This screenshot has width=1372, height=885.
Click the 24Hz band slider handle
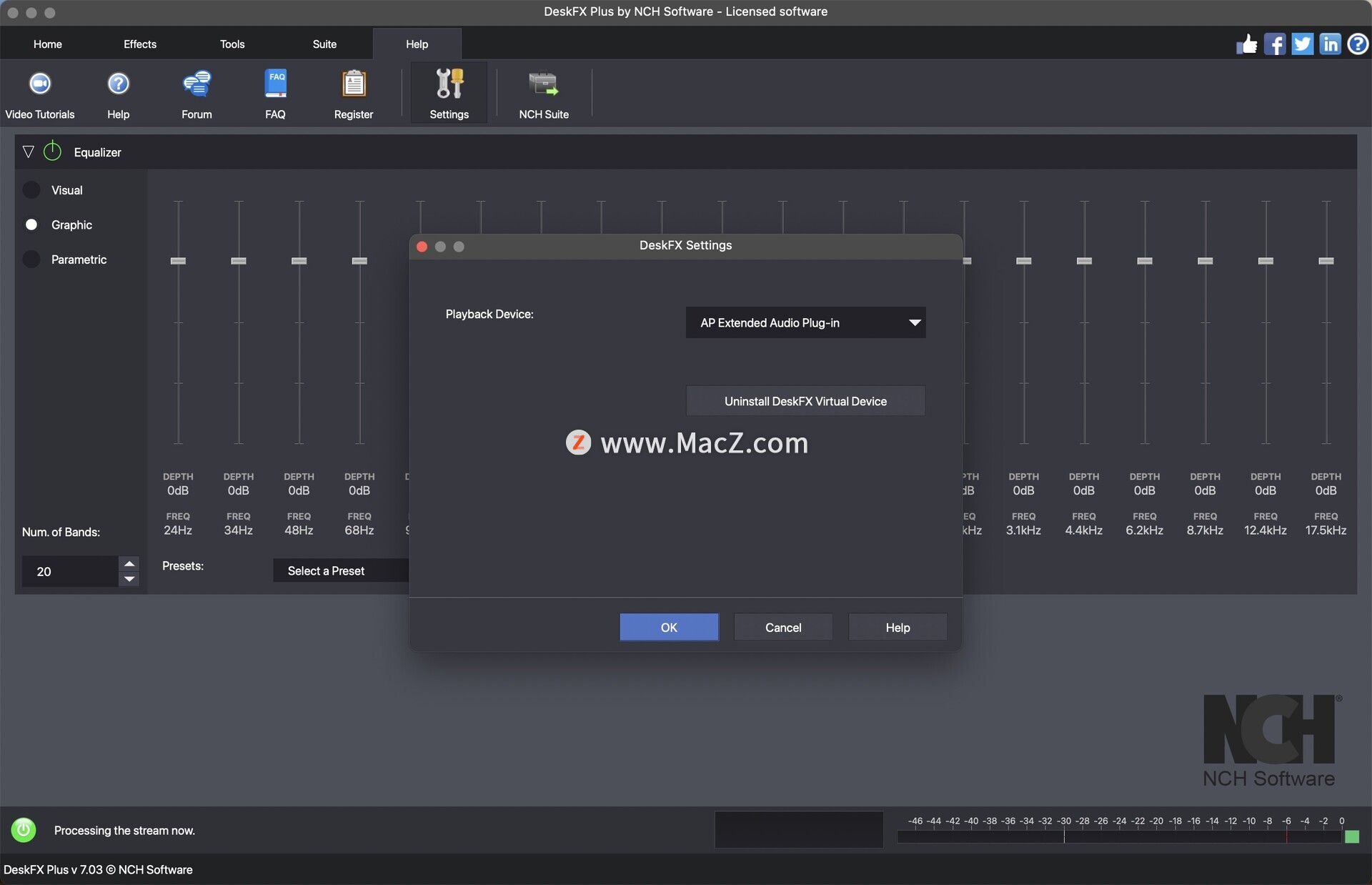click(178, 261)
